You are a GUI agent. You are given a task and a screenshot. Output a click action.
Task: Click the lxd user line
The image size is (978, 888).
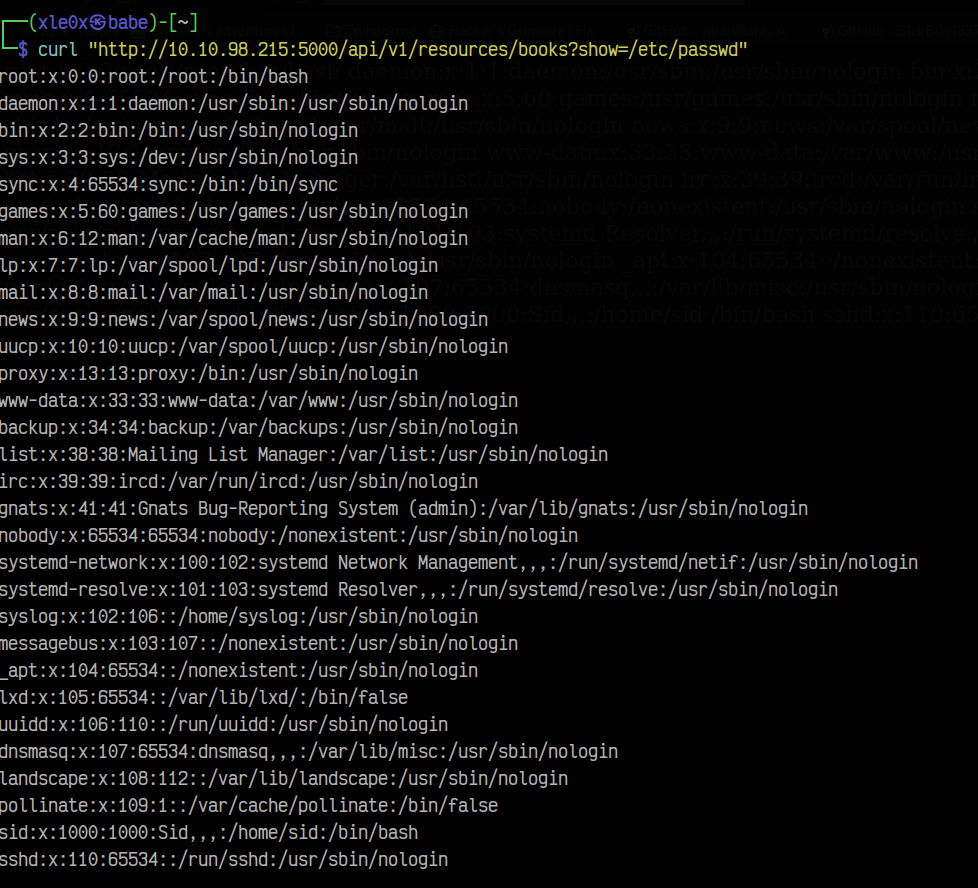click(x=204, y=697)
